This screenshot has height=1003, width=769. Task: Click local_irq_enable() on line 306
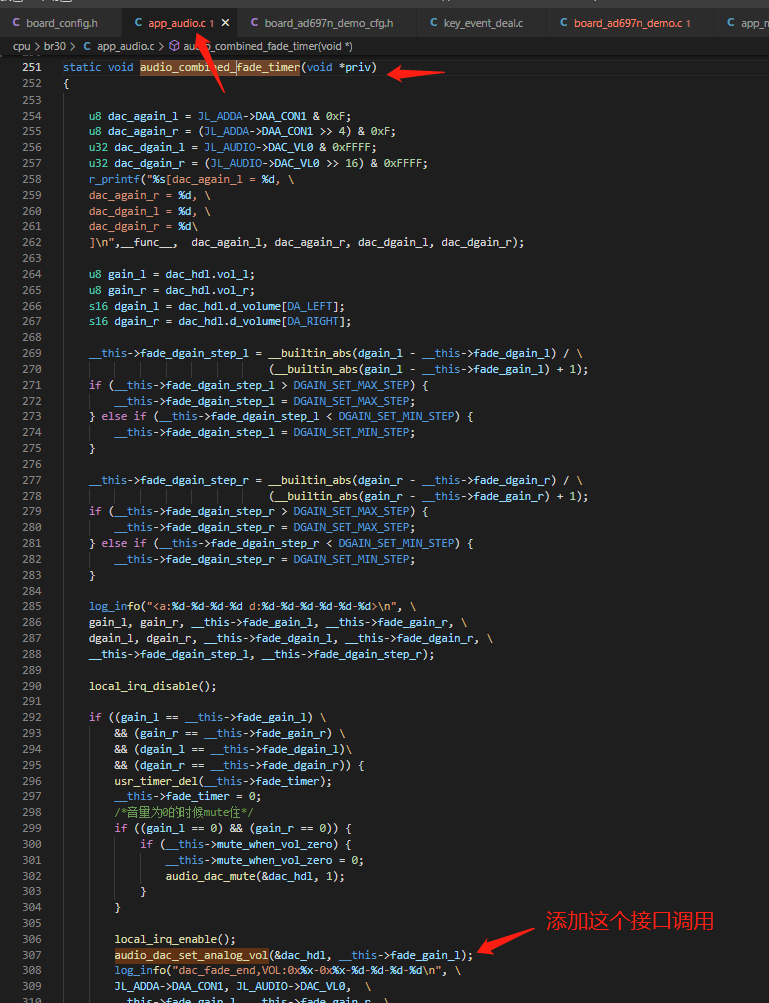pyautogui.click(x=175, y=939)
